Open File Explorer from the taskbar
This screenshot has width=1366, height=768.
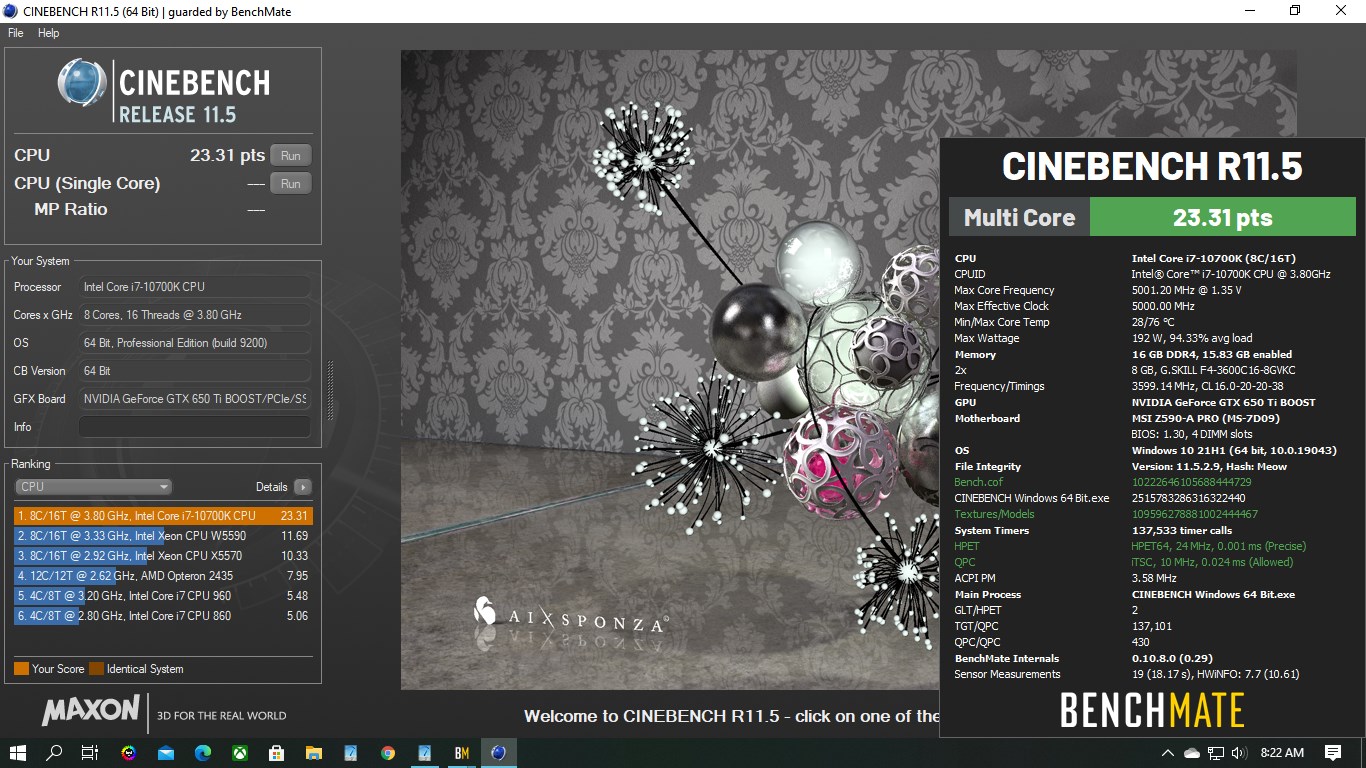point(314,752)
